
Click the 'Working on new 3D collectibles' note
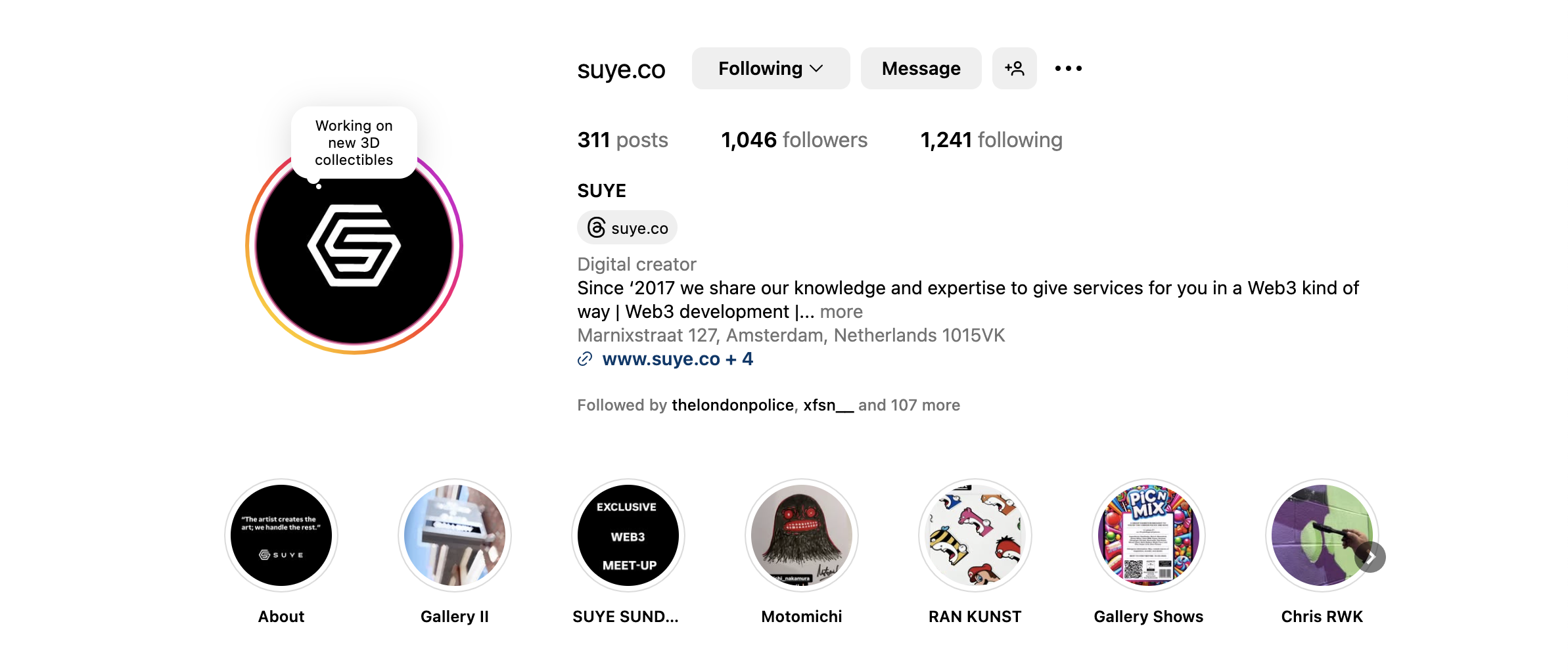[354, 143]
